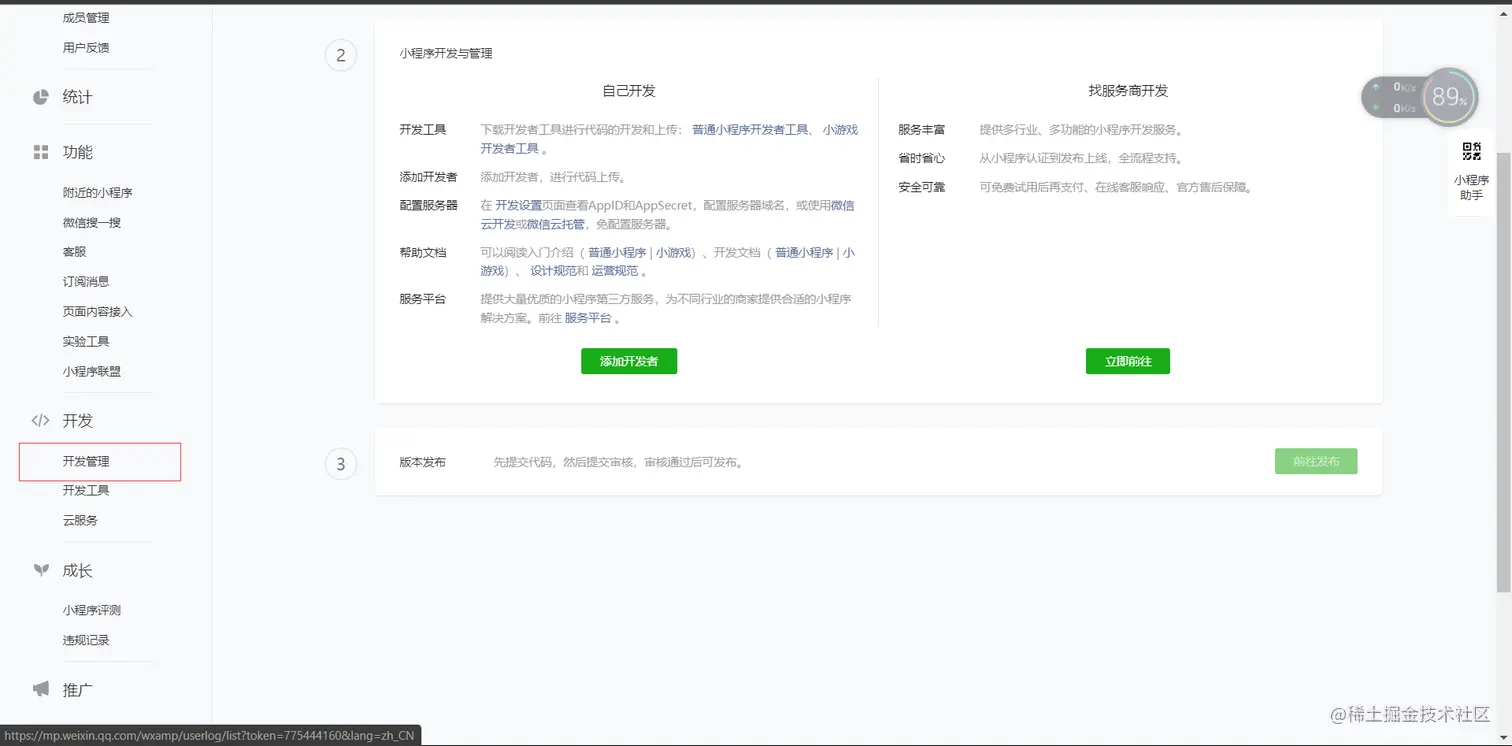Click the 服务丰富 label
This screenshot has height=746, width=1512.
tap(921, 130)
